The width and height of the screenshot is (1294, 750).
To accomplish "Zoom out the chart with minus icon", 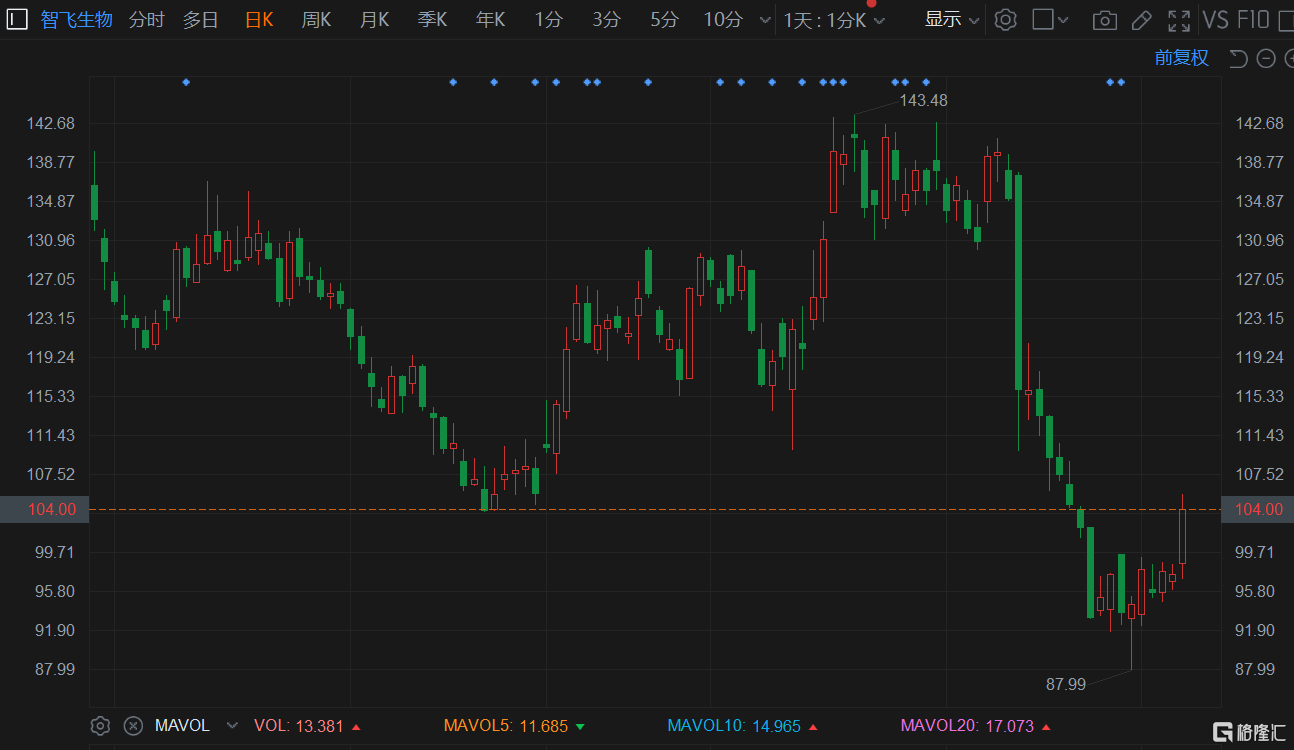I will pos(1265,58).
